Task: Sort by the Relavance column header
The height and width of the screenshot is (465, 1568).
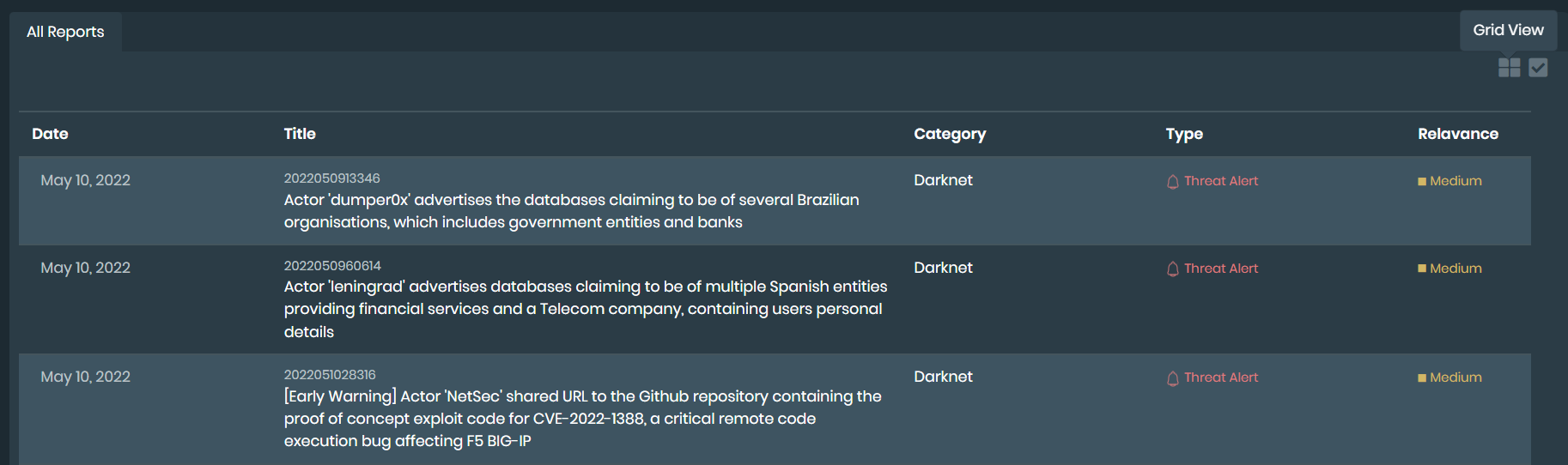Action: click(x=1457, y=134)
